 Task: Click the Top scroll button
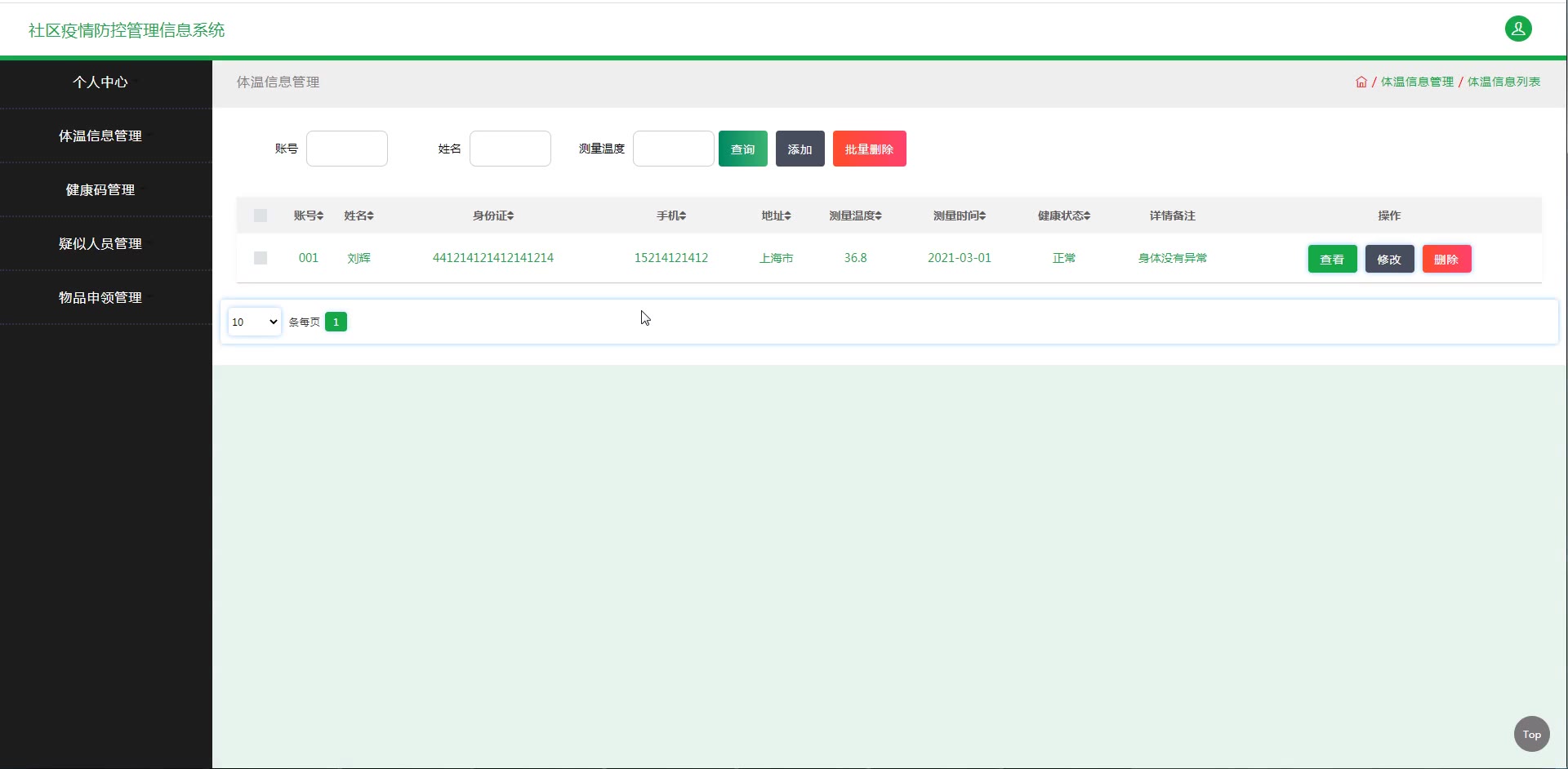1532,734
